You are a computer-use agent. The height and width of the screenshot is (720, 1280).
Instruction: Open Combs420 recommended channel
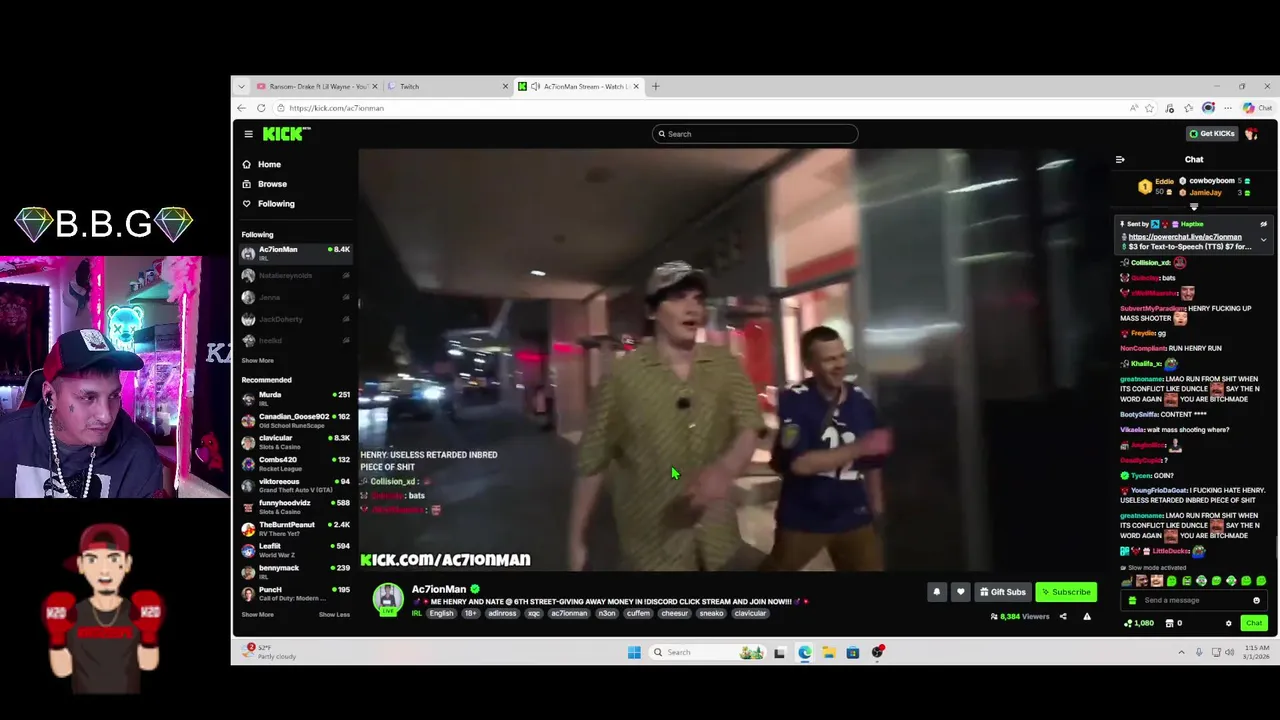tap(296, 463)
